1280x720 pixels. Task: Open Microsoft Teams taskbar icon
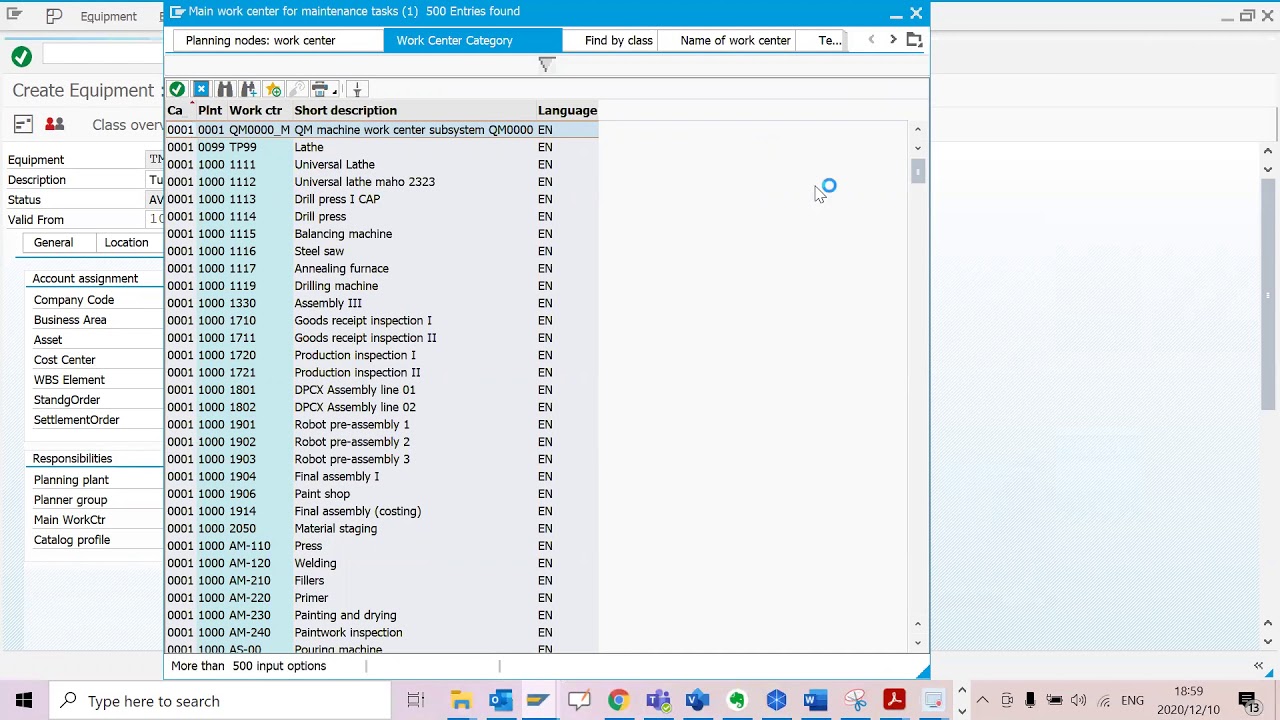[658, 701]
